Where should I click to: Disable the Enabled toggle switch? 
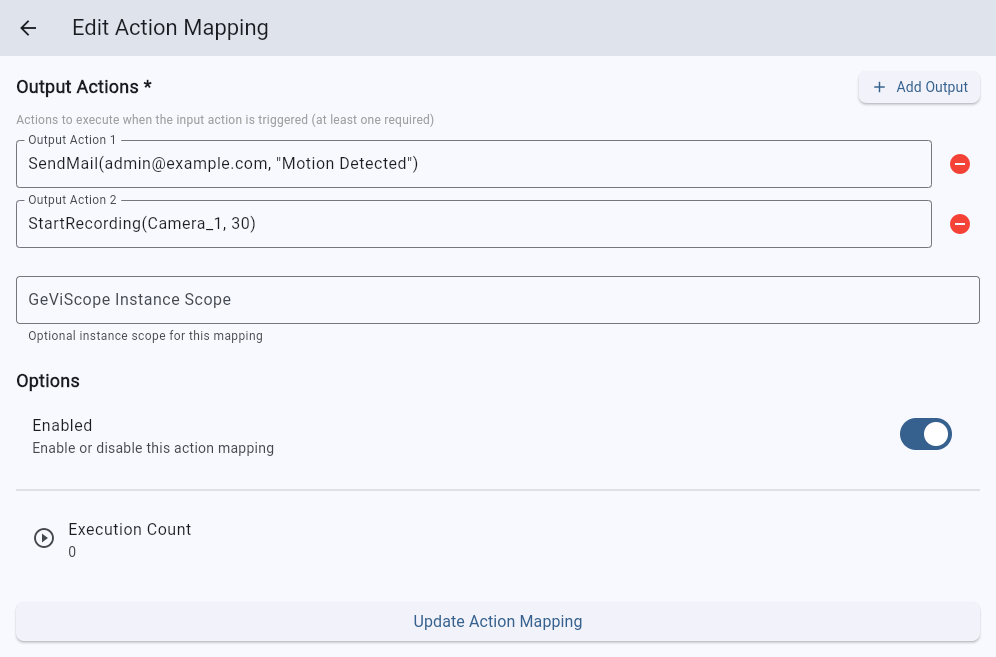(925, 434)
